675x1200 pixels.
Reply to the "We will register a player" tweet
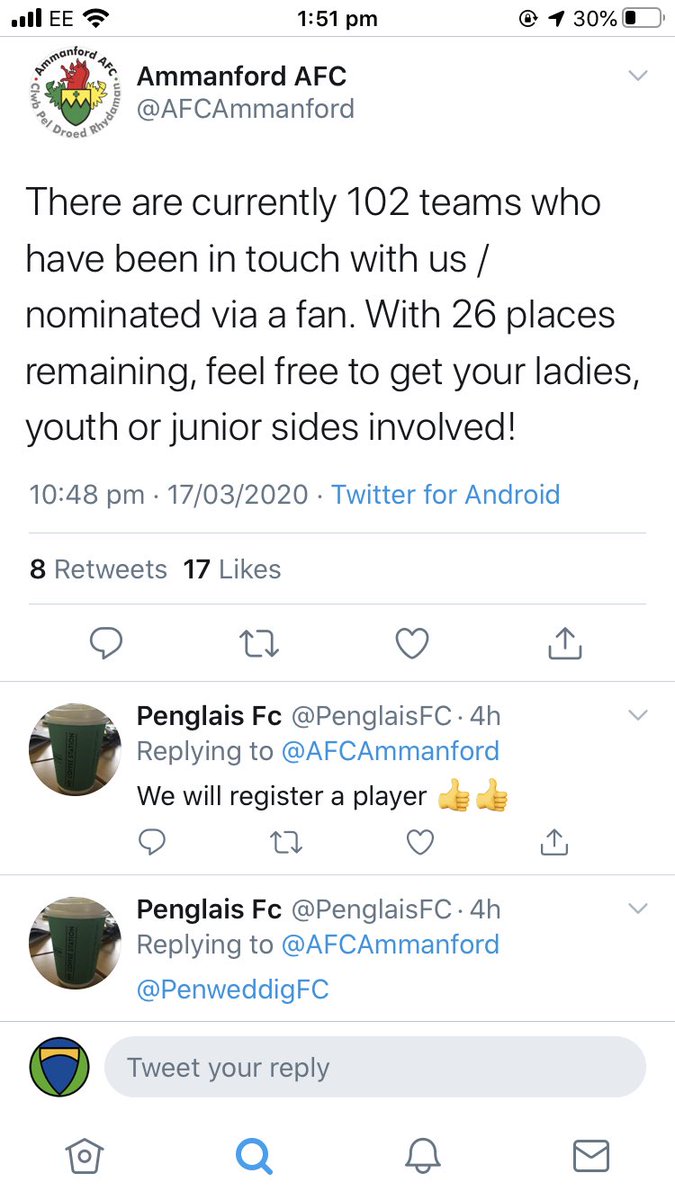151,844
